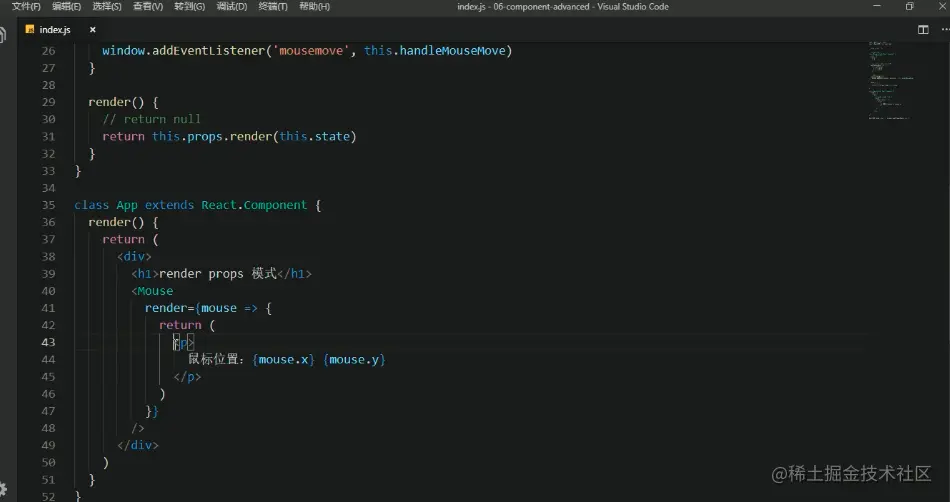
Task: Click the opening <div> tag on line 38
Action: point(135,257)
